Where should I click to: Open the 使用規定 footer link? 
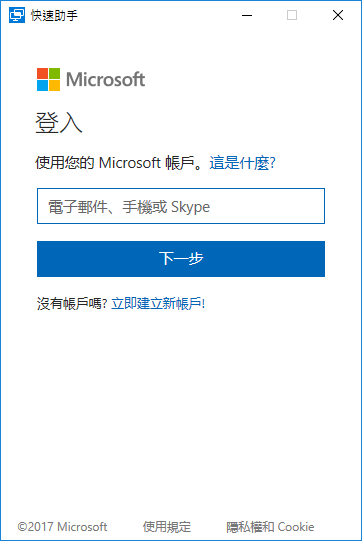pos(167,527)
